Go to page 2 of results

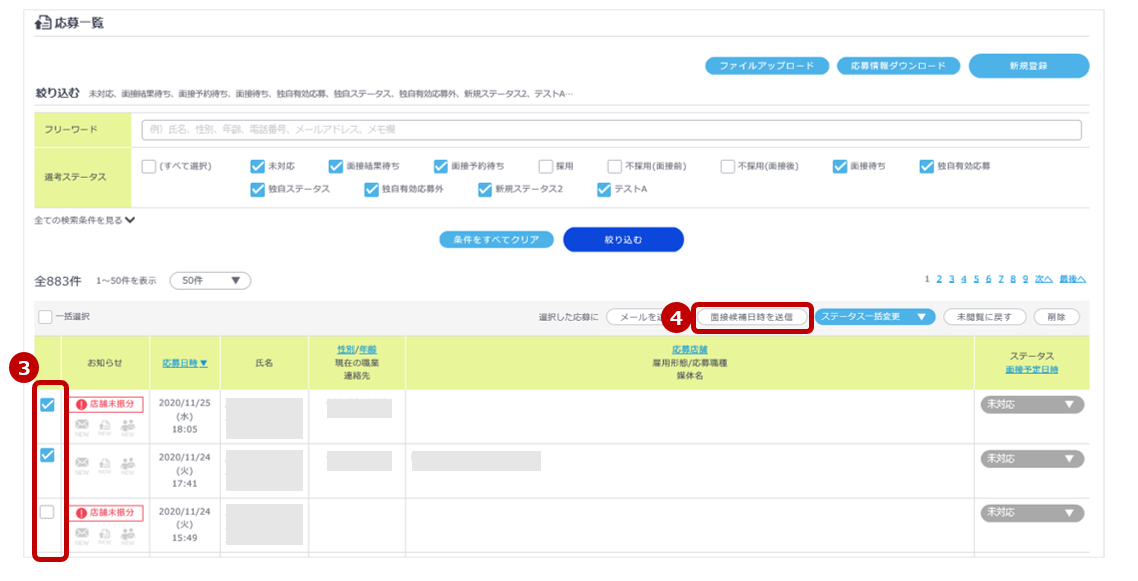(x=939, y=279)
